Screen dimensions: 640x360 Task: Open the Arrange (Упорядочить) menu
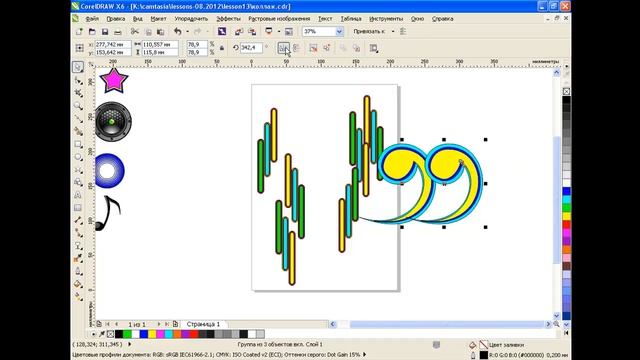191,19
